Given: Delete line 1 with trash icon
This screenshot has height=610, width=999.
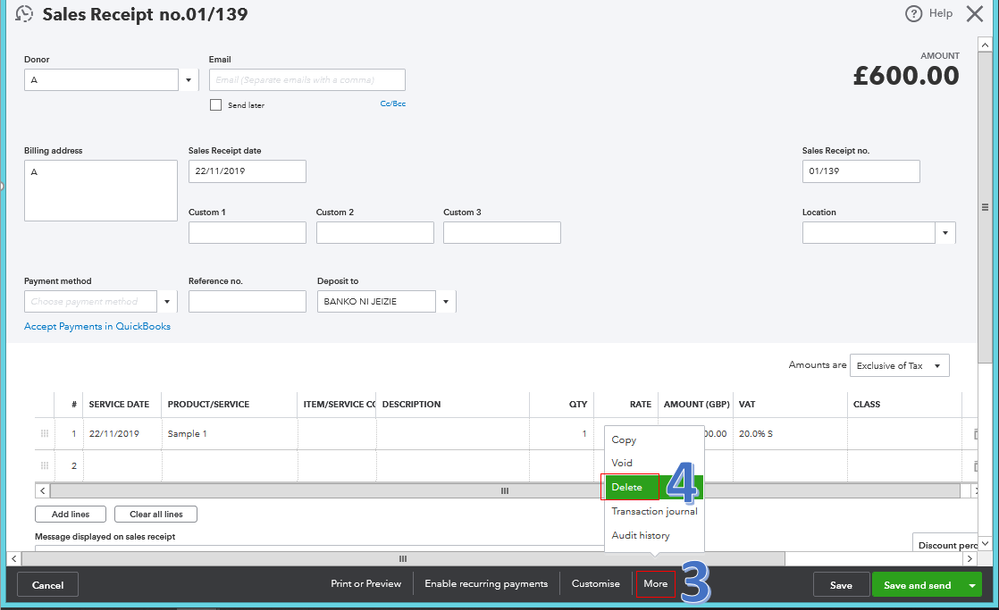Looking at the screenshot, I should point(975,434).
